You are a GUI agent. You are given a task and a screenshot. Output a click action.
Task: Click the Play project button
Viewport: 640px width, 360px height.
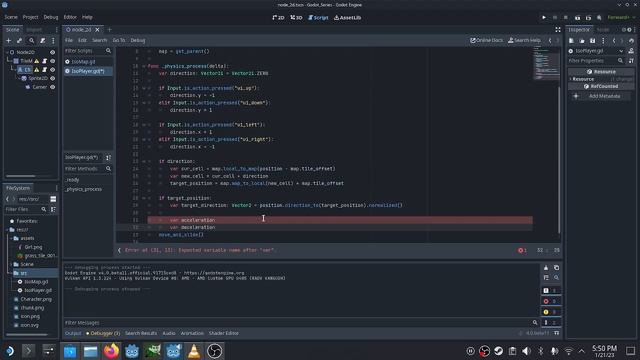click(x=544, y=18)
